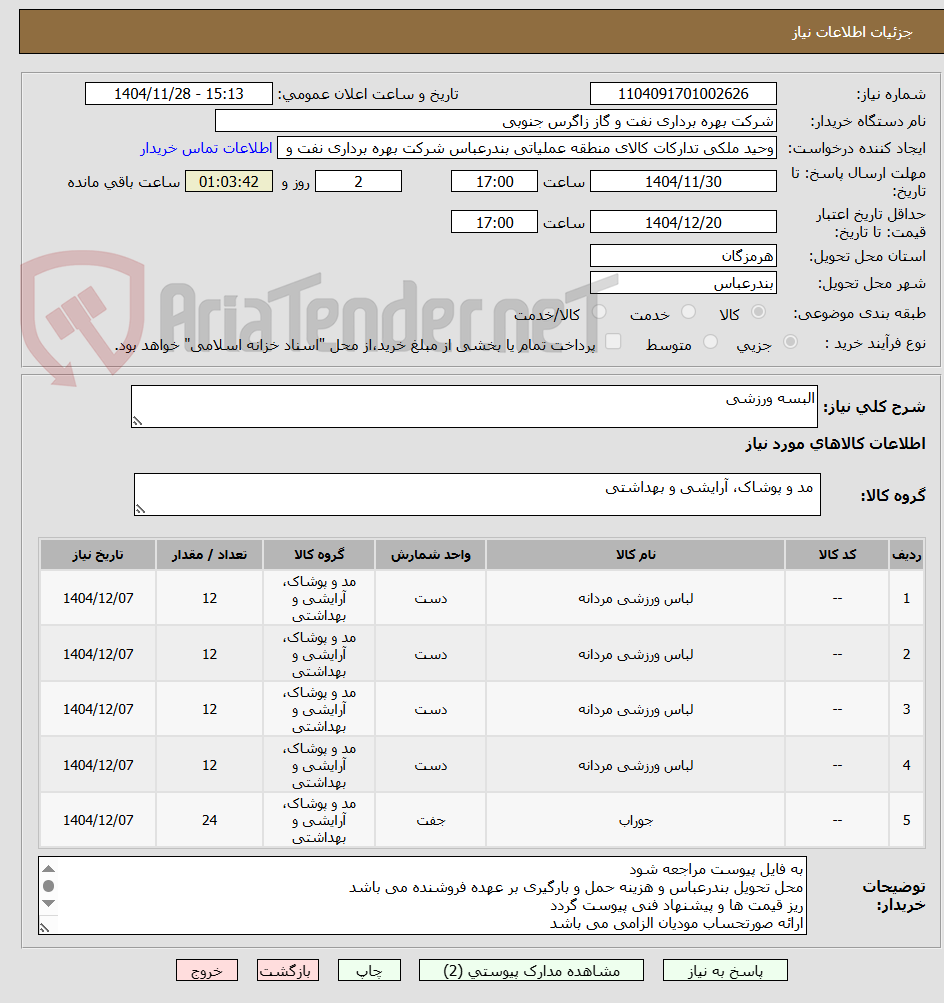Click the scrollbar thumb in buyer notes
The width and height of the screenshot is (944, 1003).
(49, 886)
